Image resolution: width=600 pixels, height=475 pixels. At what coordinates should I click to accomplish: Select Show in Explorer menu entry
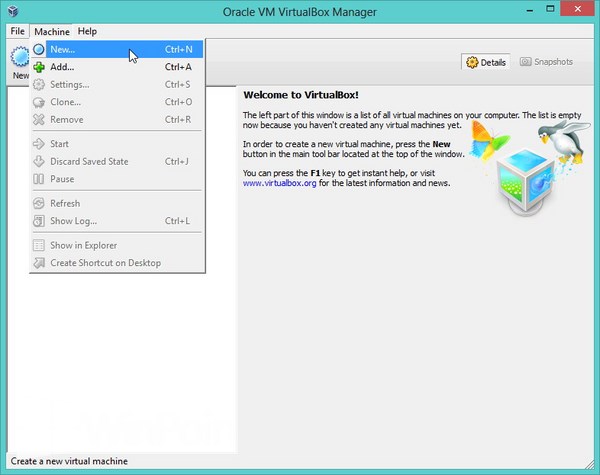coord(117,245)
